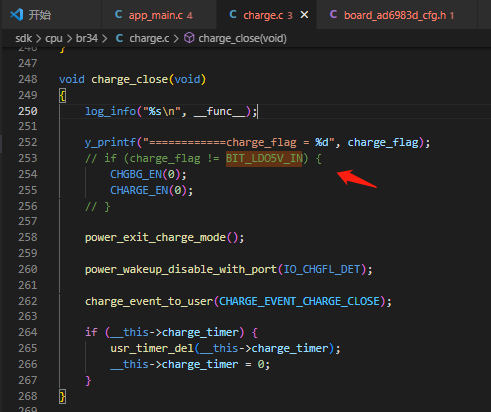Click power_exit_charge_mode call on line 258
This screenshot has width=491, height=412.
pyautogui.click(x=155, y=238)
